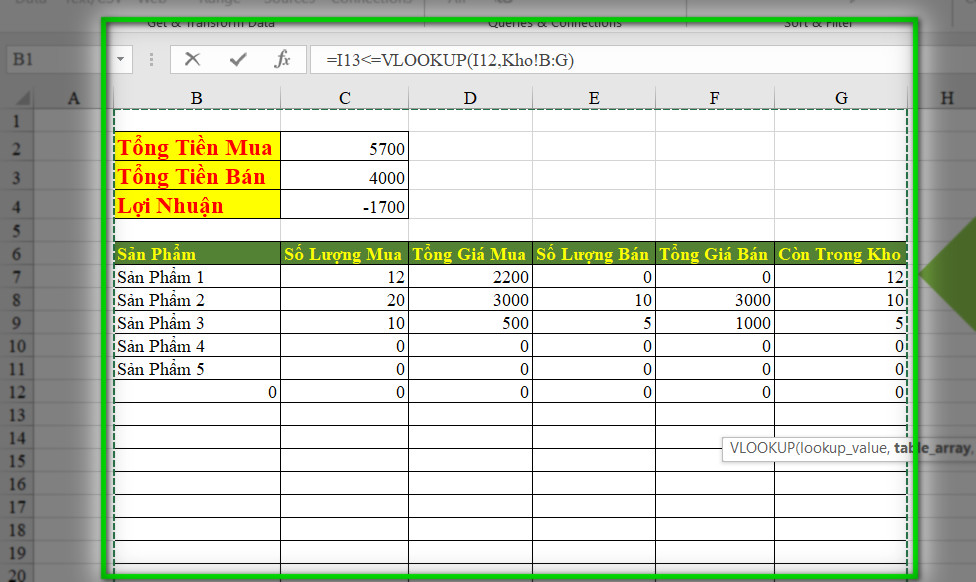Select column F header
Image resolution: width=976 pixels, height=582 pixels.
[715, 98]
